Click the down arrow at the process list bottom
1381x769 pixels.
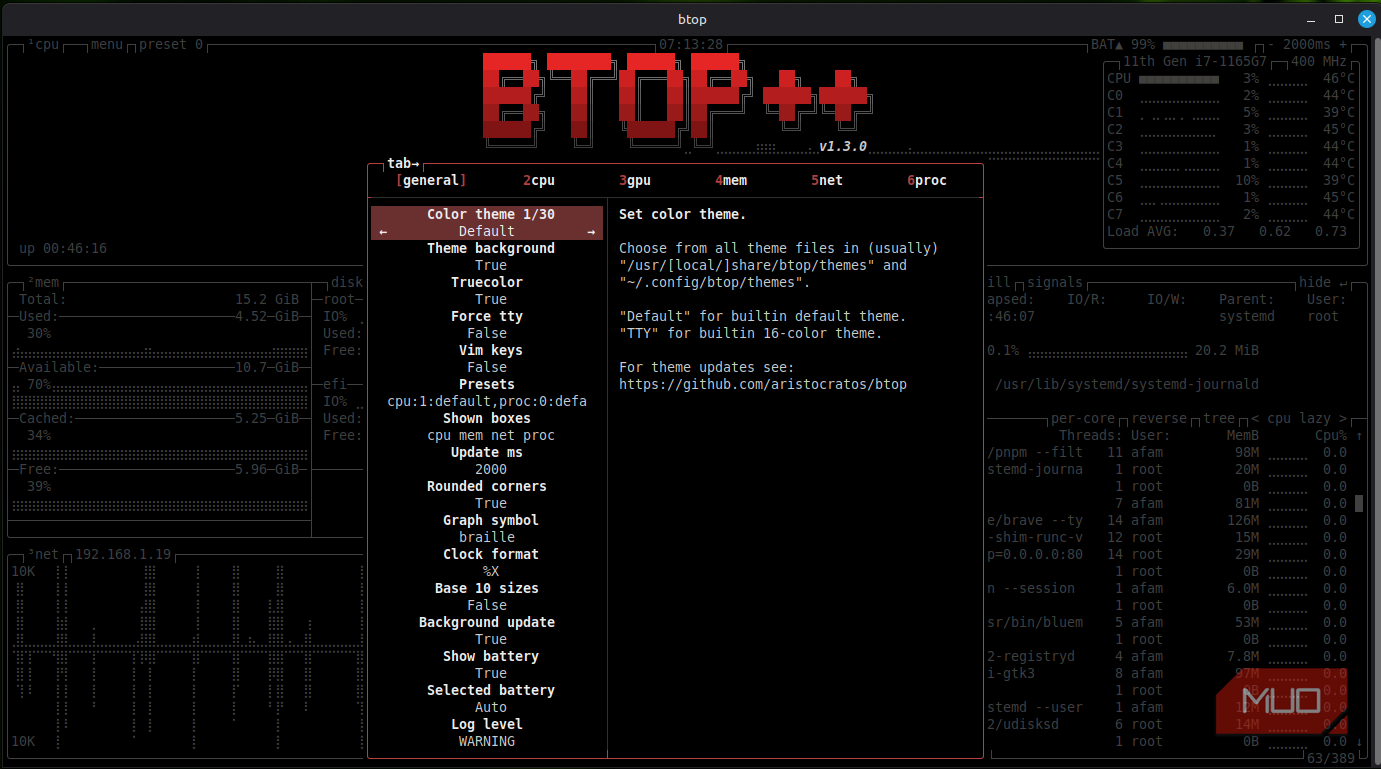1358,742
